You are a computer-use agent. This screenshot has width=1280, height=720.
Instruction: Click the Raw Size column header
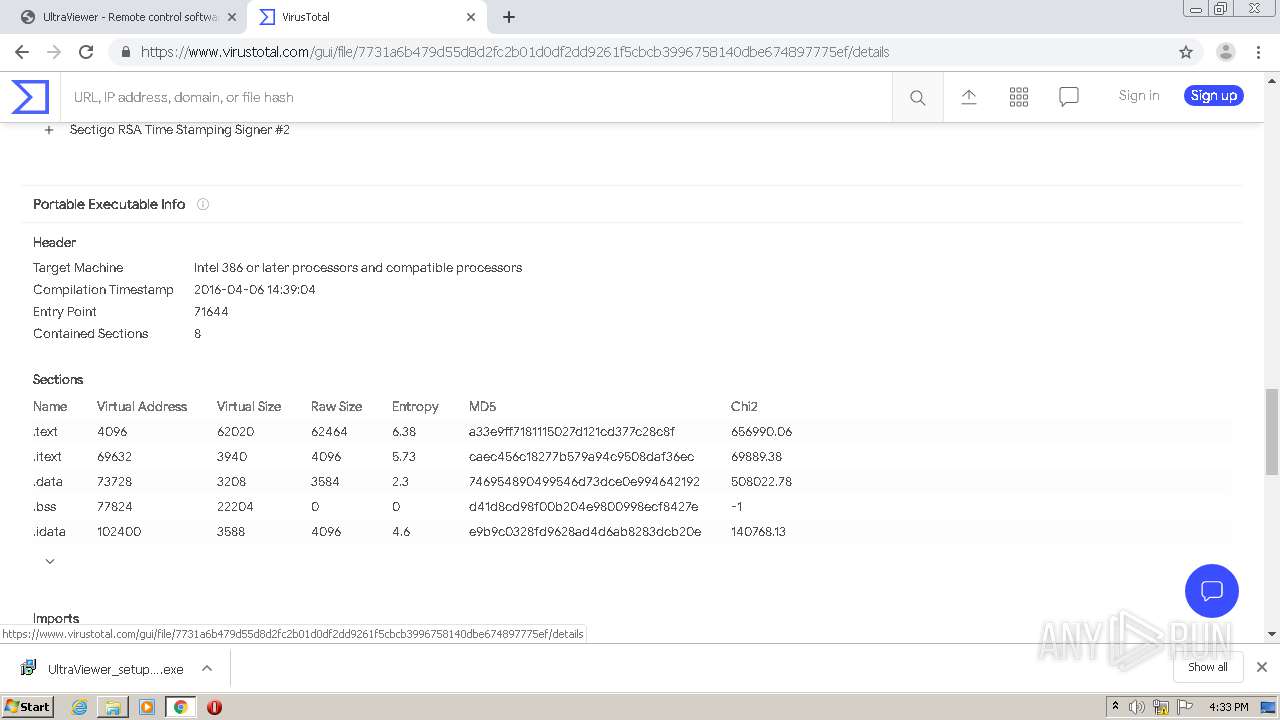(x=336, y=407)
